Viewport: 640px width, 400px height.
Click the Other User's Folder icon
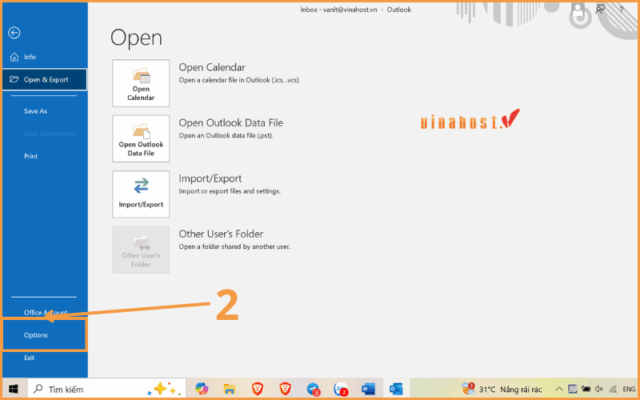141,249
